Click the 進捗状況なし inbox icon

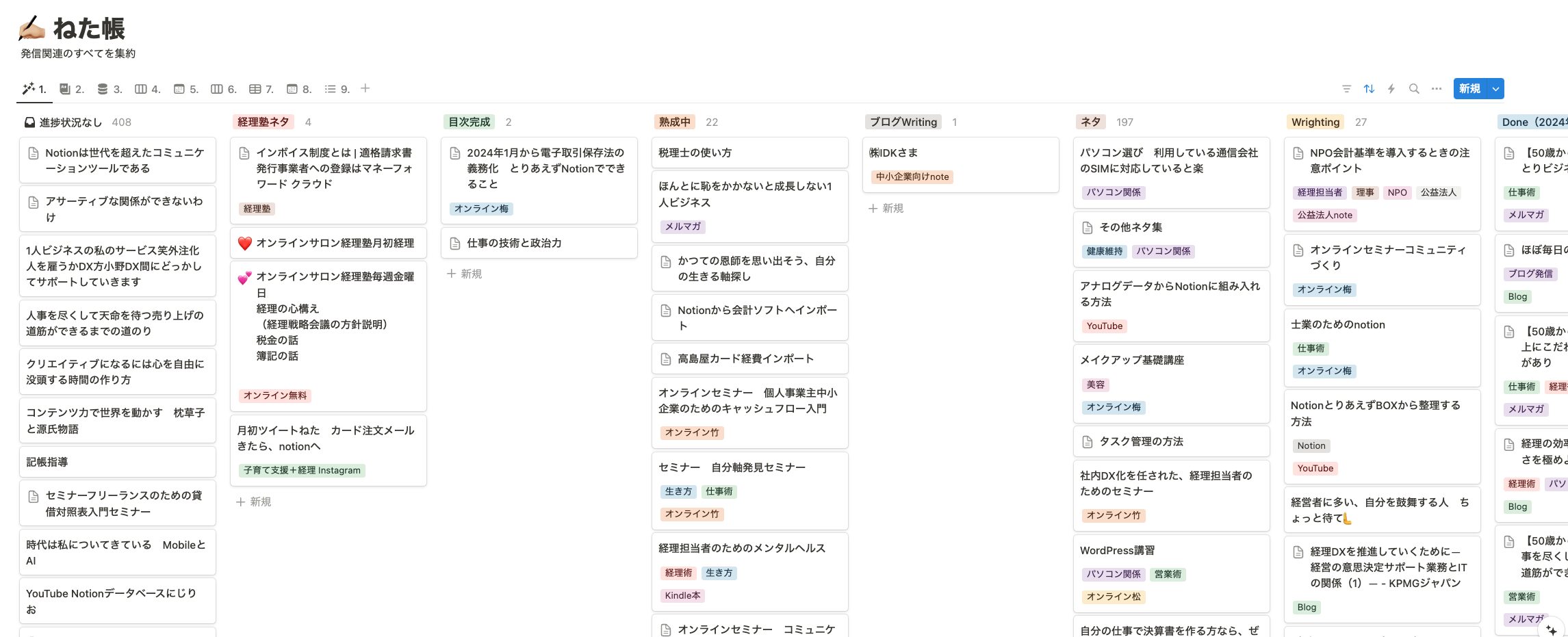point(30,122)
